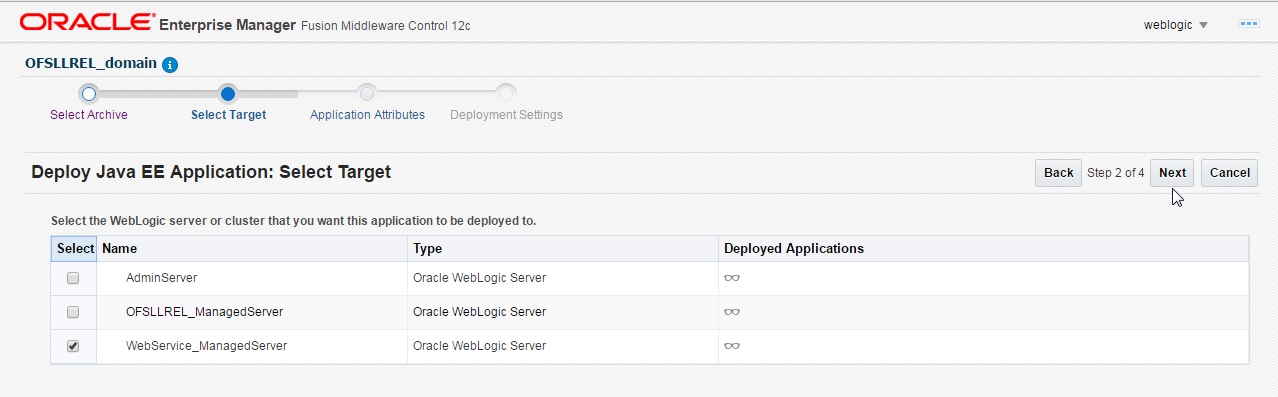
Task: Click the Select Archive step circle
Action: 89,94
